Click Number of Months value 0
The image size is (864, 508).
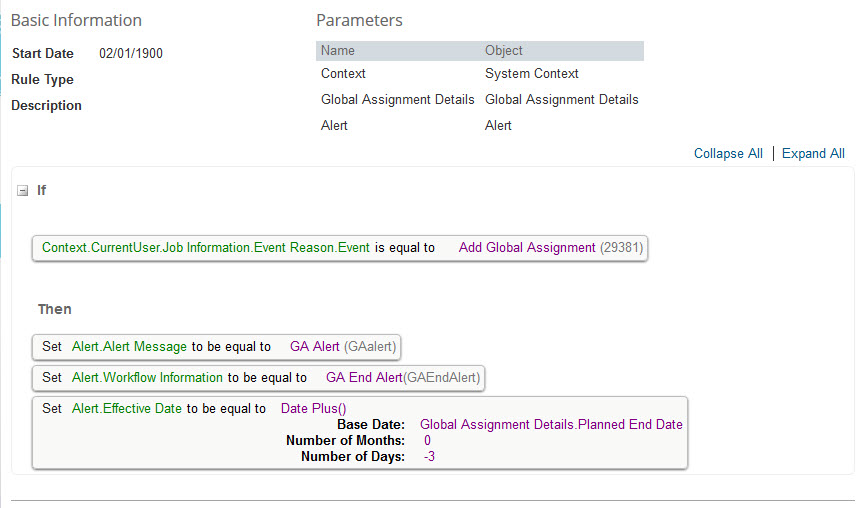click(427, 440)
